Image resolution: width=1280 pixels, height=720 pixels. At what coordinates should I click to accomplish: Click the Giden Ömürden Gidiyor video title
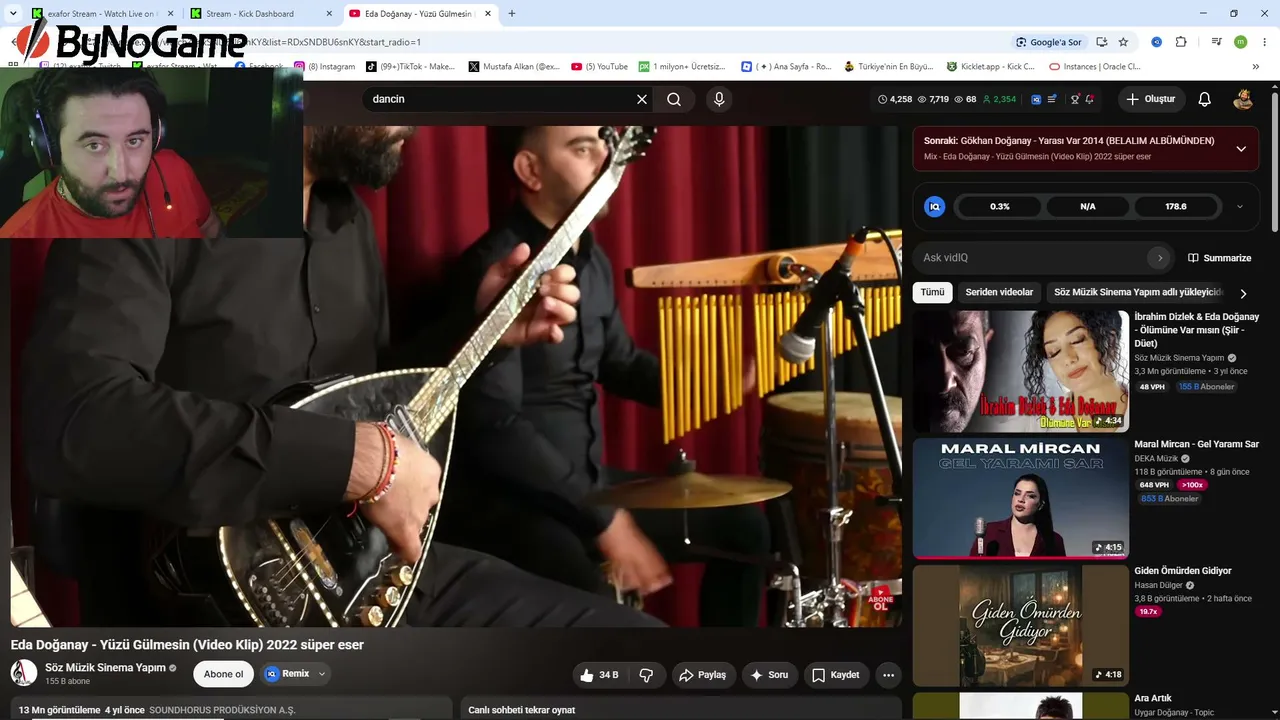click(x=1183, y=571)
